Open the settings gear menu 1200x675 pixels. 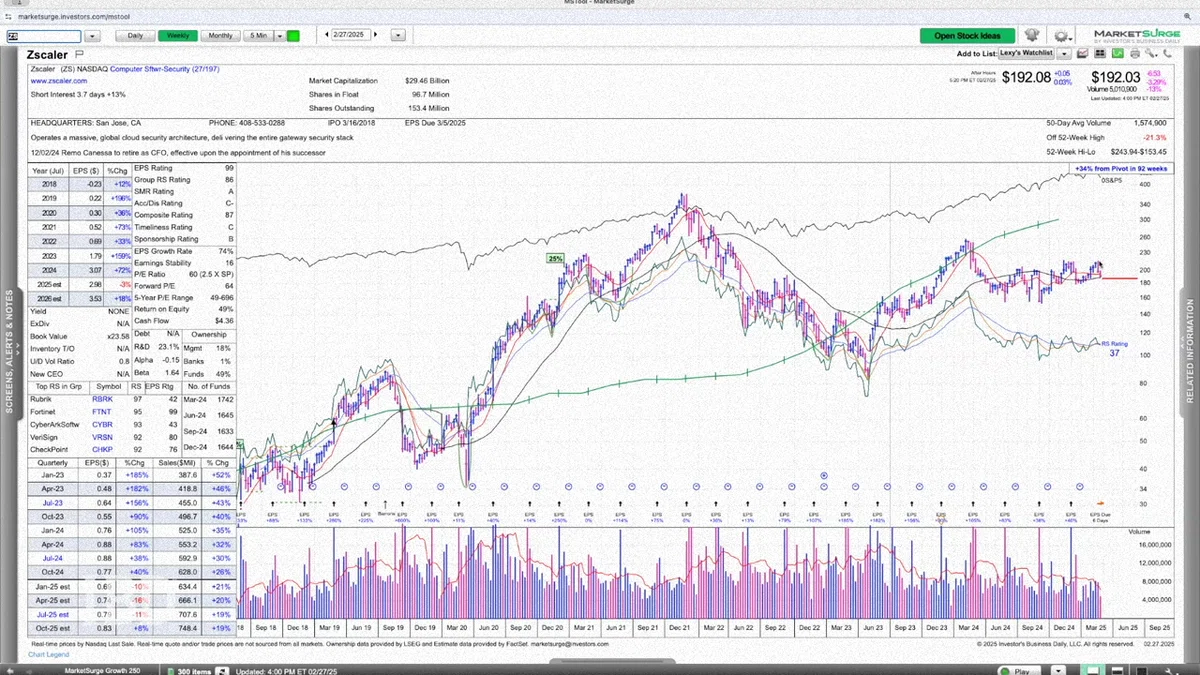pyautogui.click(x=1061, y=36)
